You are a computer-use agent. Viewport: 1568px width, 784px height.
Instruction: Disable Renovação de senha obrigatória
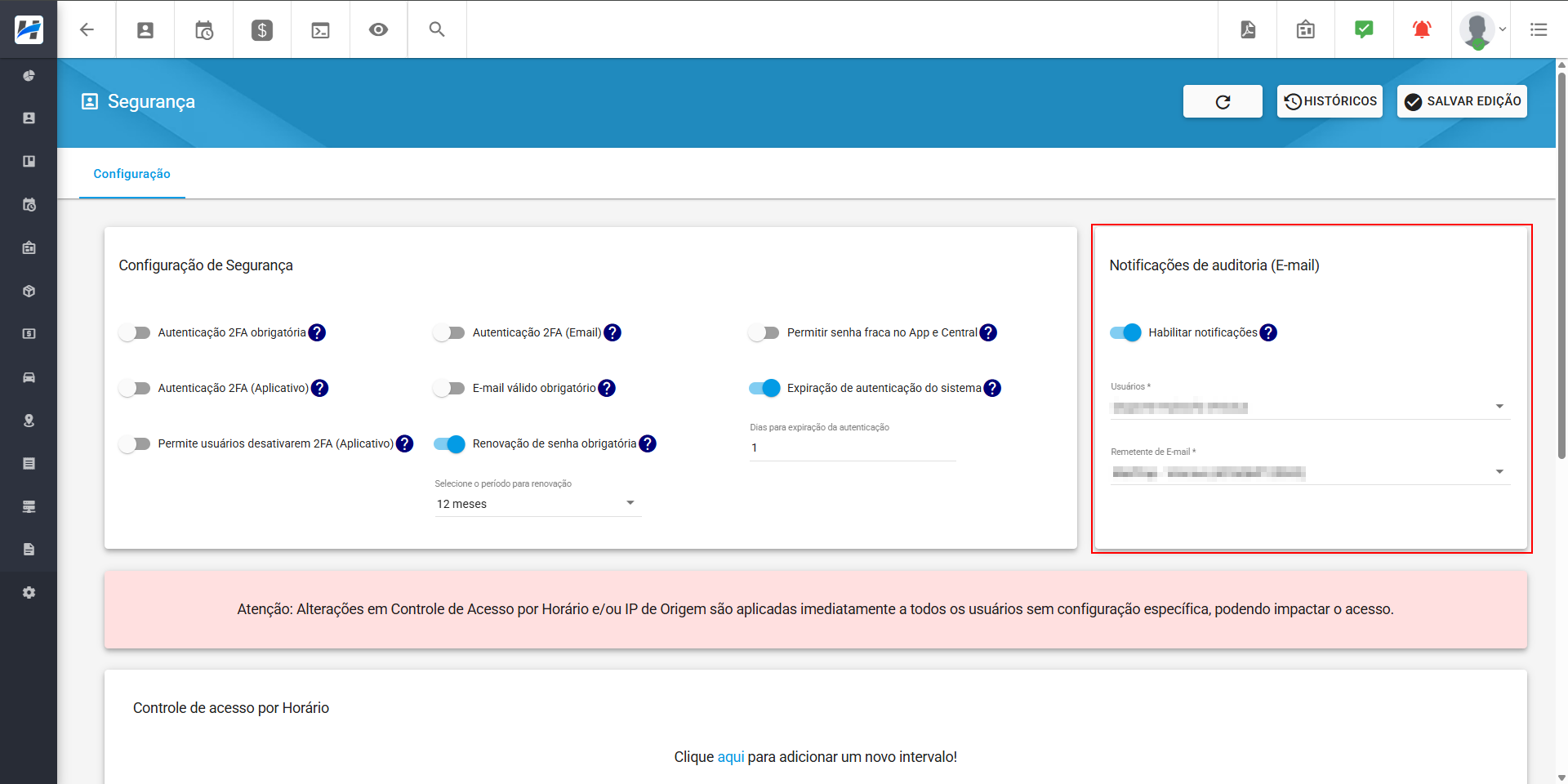click(449, 443)
